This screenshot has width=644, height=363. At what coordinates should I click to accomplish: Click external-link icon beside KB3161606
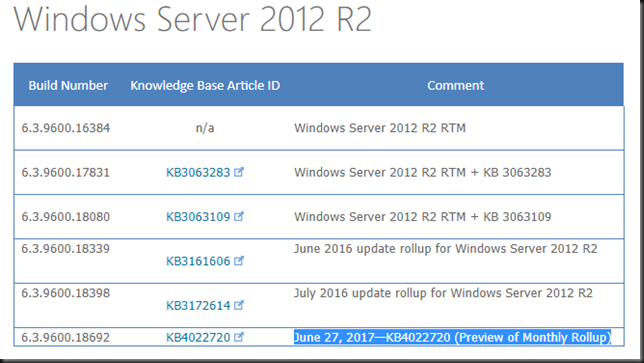[x=239, y=261]
